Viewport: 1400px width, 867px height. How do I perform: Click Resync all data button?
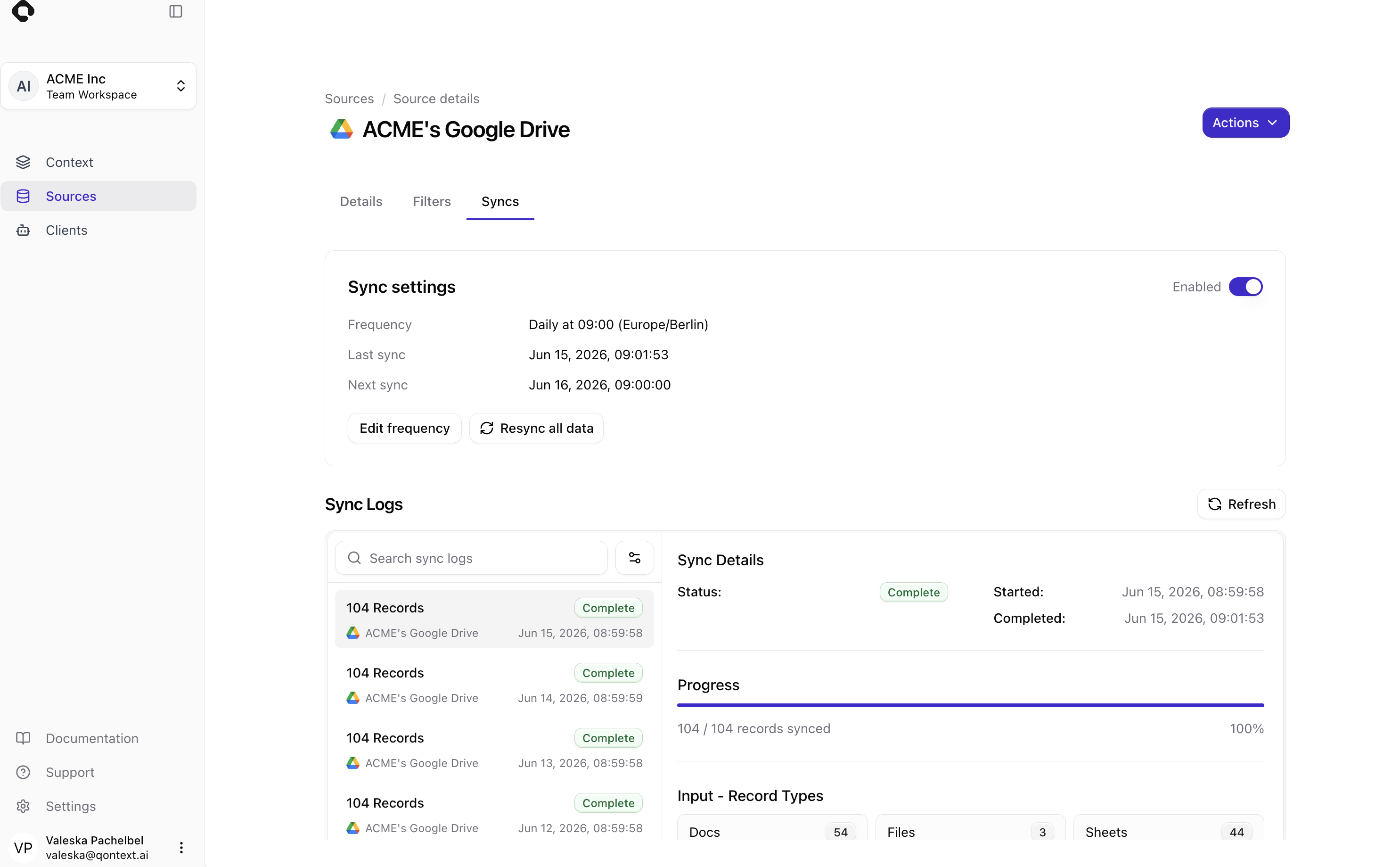[x=536, y=429]
